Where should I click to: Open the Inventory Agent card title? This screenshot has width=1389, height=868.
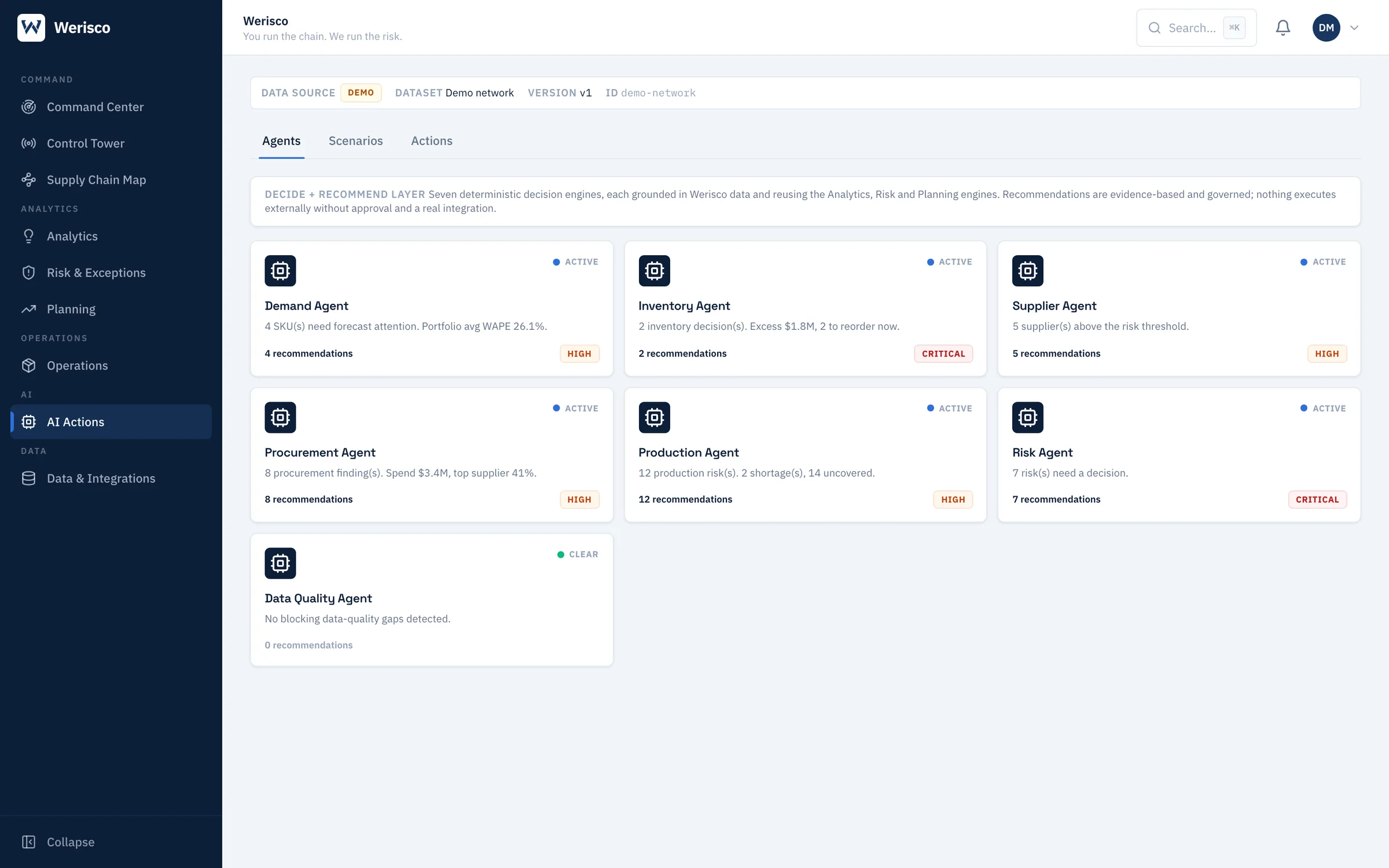[684, 306]
